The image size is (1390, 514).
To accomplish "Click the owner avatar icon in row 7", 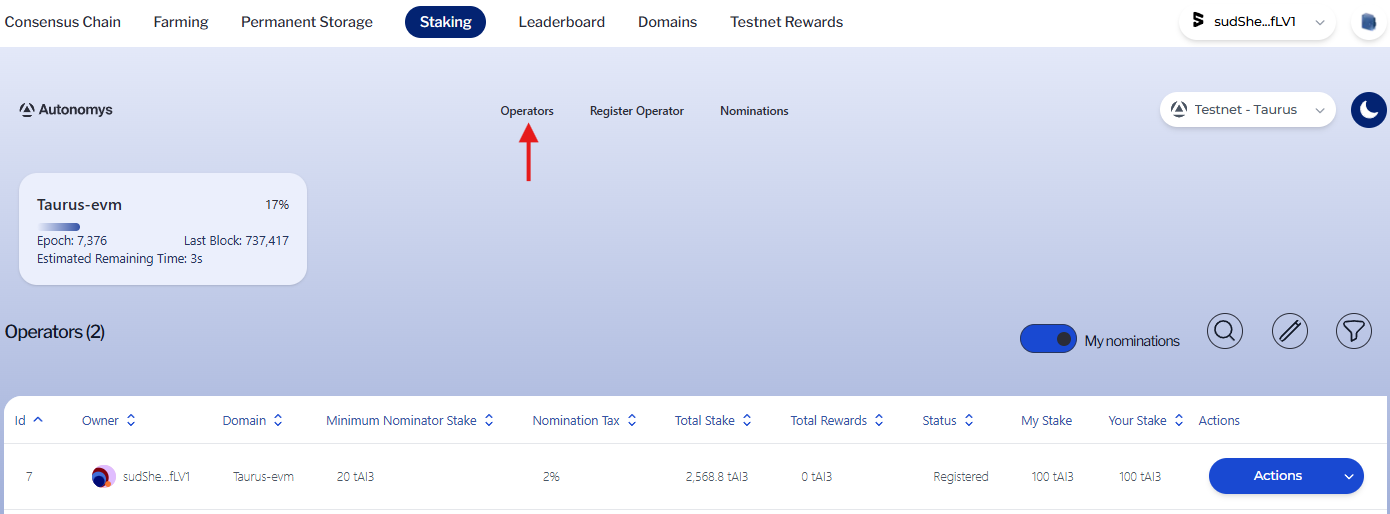I will (x=103, y=477).
